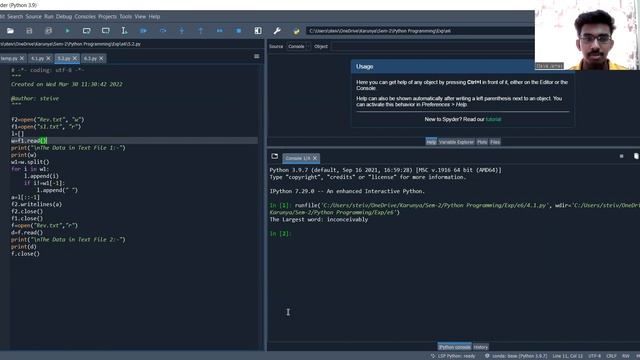The width and height of the screenshot is (640, 360).
Task: Select the Console 1/A tab
Action: coord(298,158)
